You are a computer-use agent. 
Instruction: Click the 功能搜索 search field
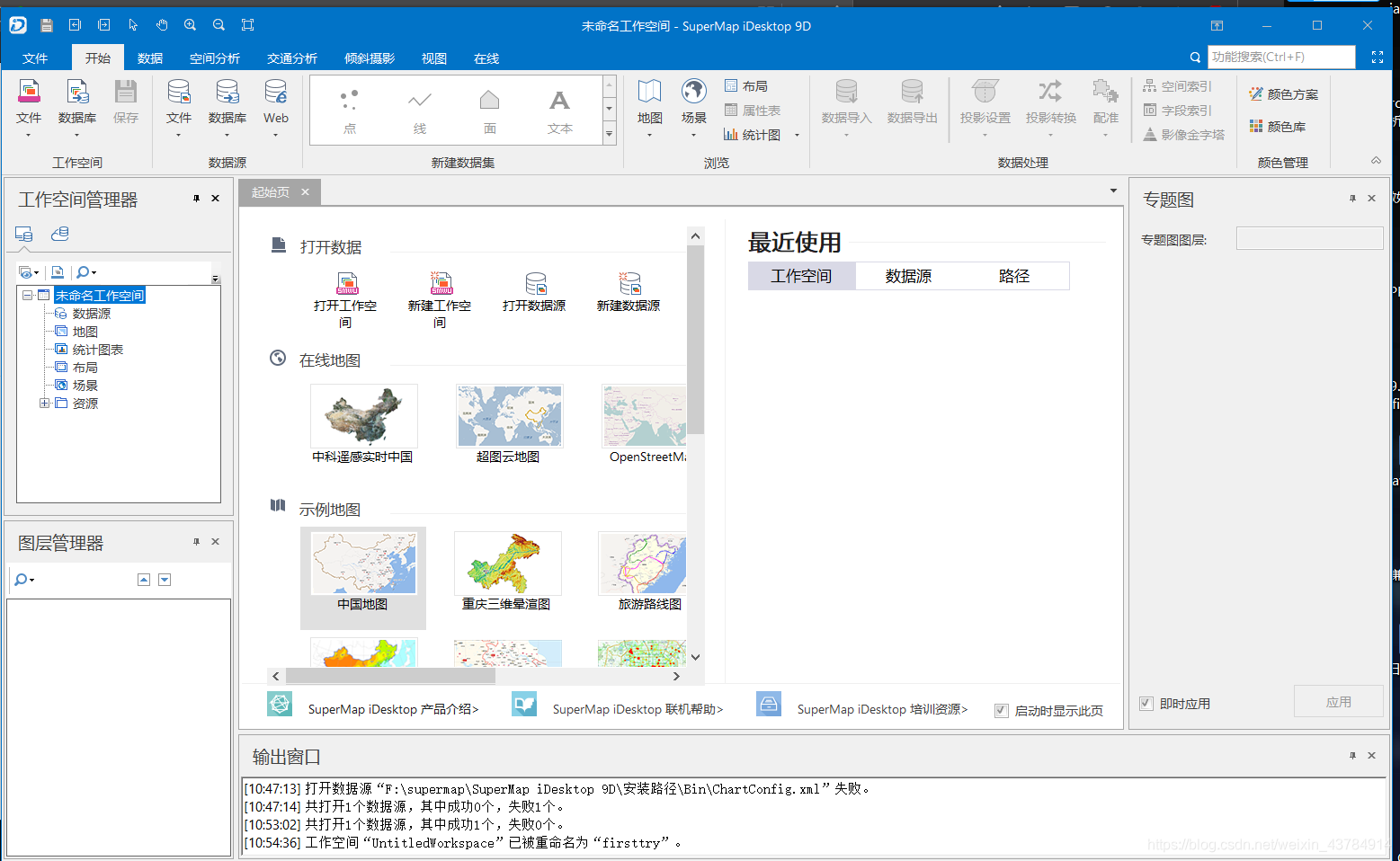(x=1281, y=57)
